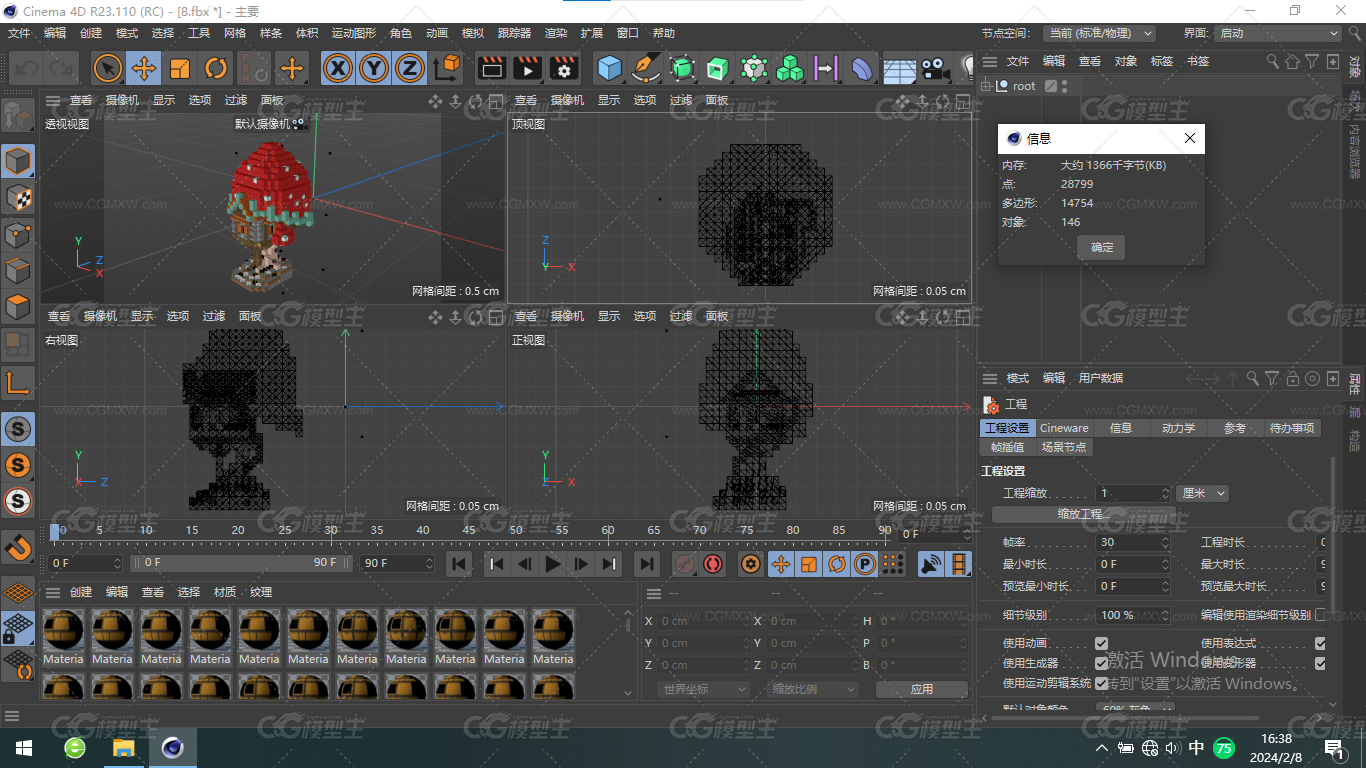
Task: Switch to the Cineware tab
Action: click(1064, 428)
